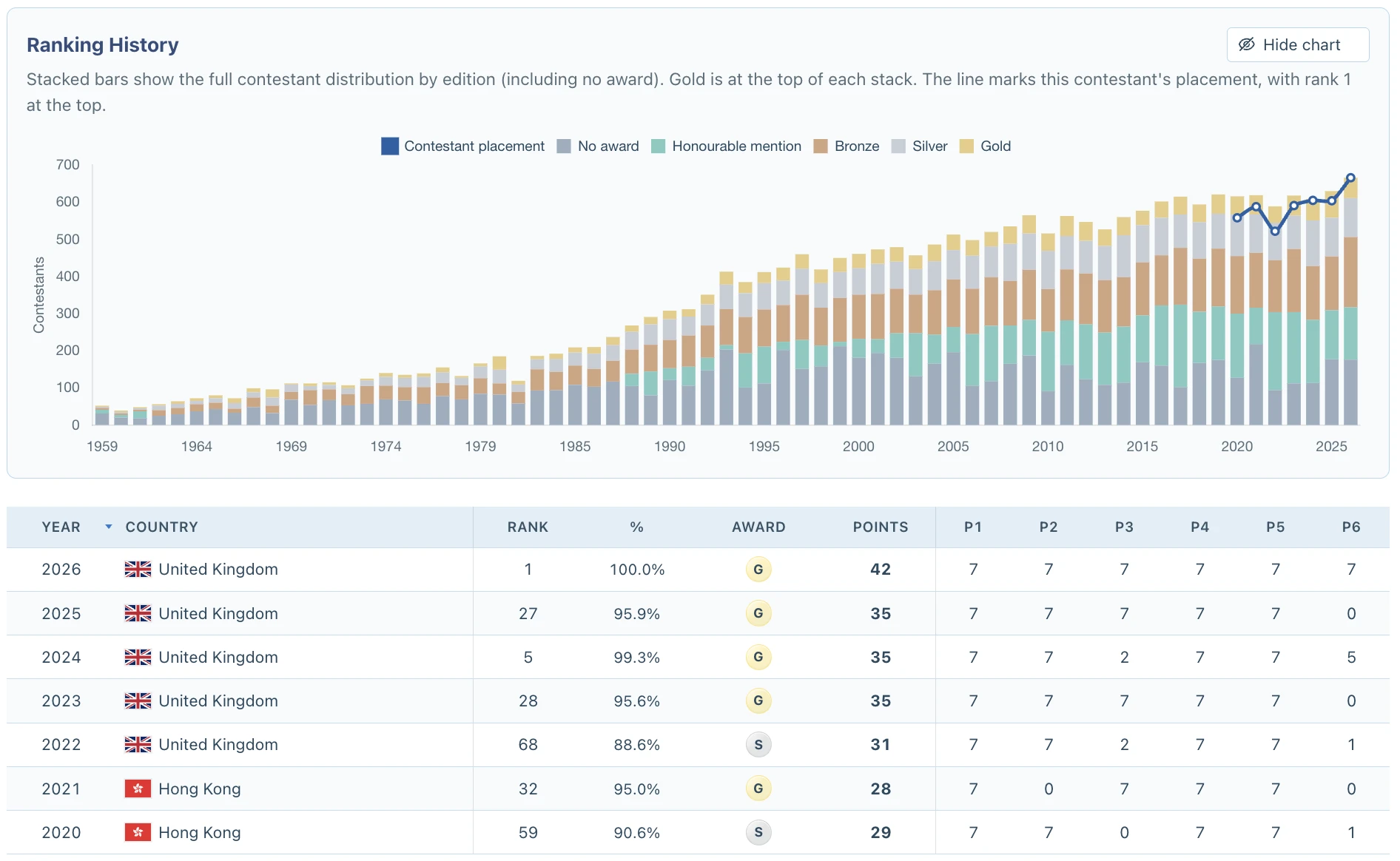Open Hong Kong link in the 2020 row
This screenshot has height=861, width=1400.
click(x=200, y=832)
